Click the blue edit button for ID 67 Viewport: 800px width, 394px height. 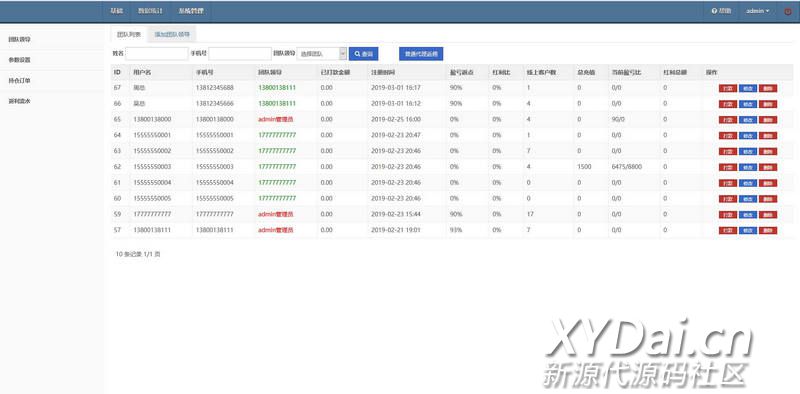747,88
